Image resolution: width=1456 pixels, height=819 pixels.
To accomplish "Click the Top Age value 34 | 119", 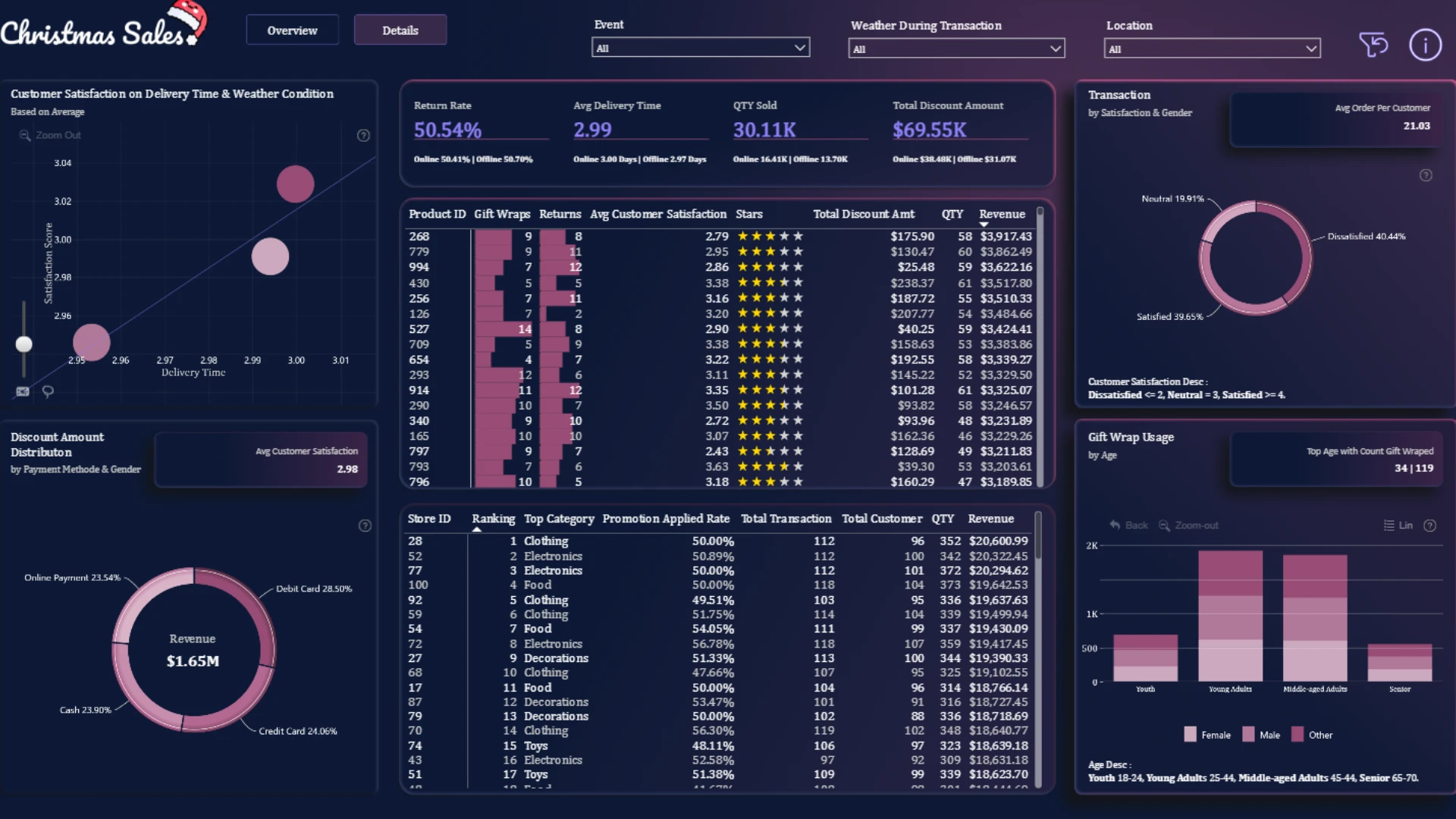I will (1414, 469).
